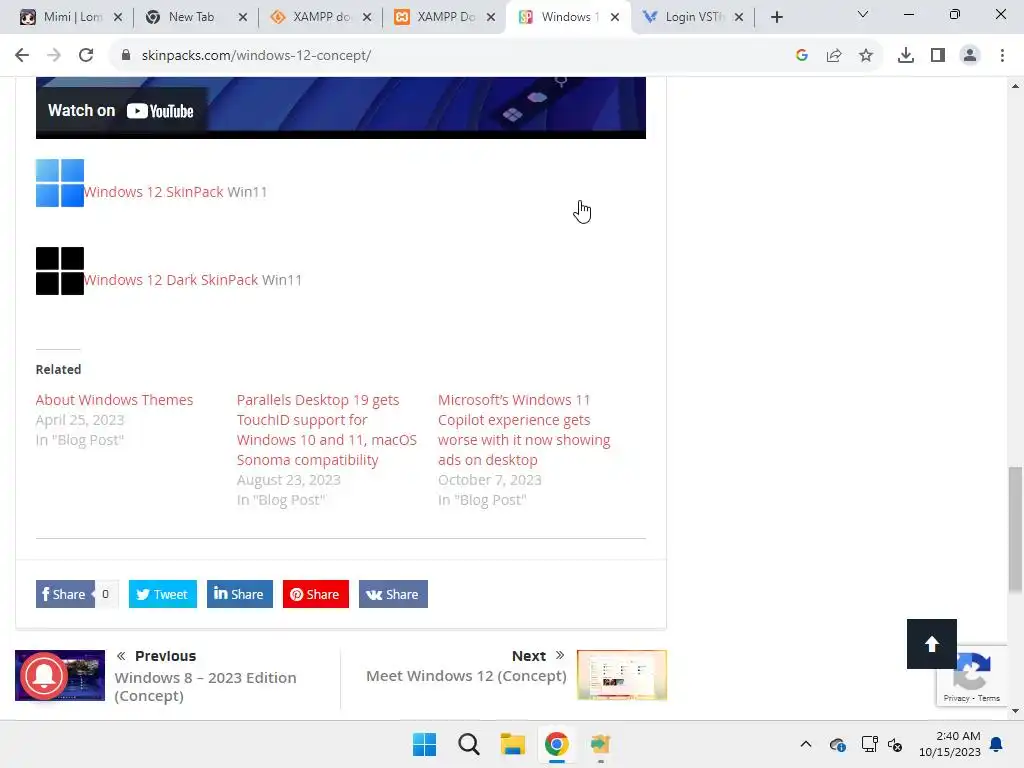
Task: Open the installer icon in the taskbar
Action: click(x=600, y=744)
